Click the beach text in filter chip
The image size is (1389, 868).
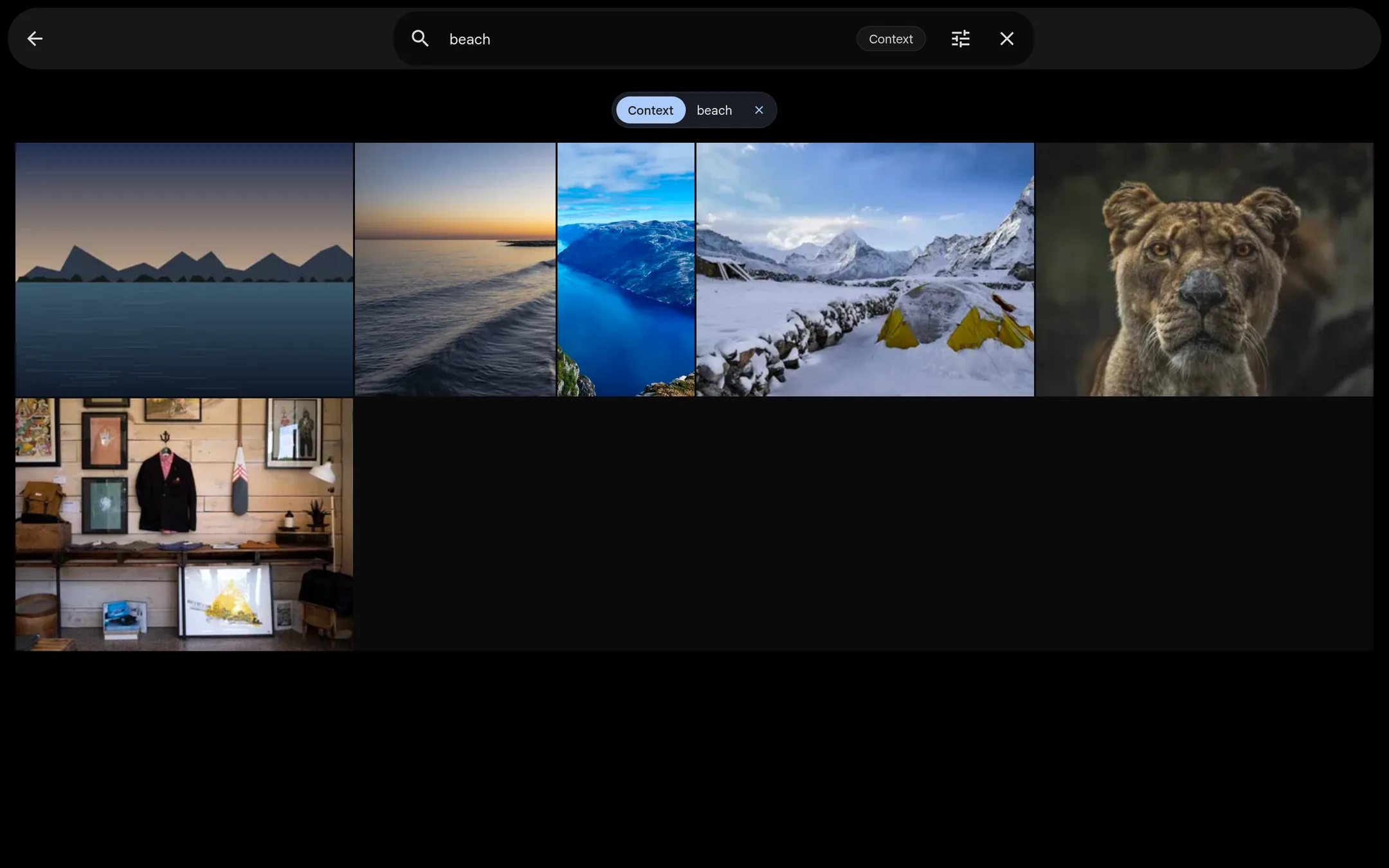click(714, 110)
